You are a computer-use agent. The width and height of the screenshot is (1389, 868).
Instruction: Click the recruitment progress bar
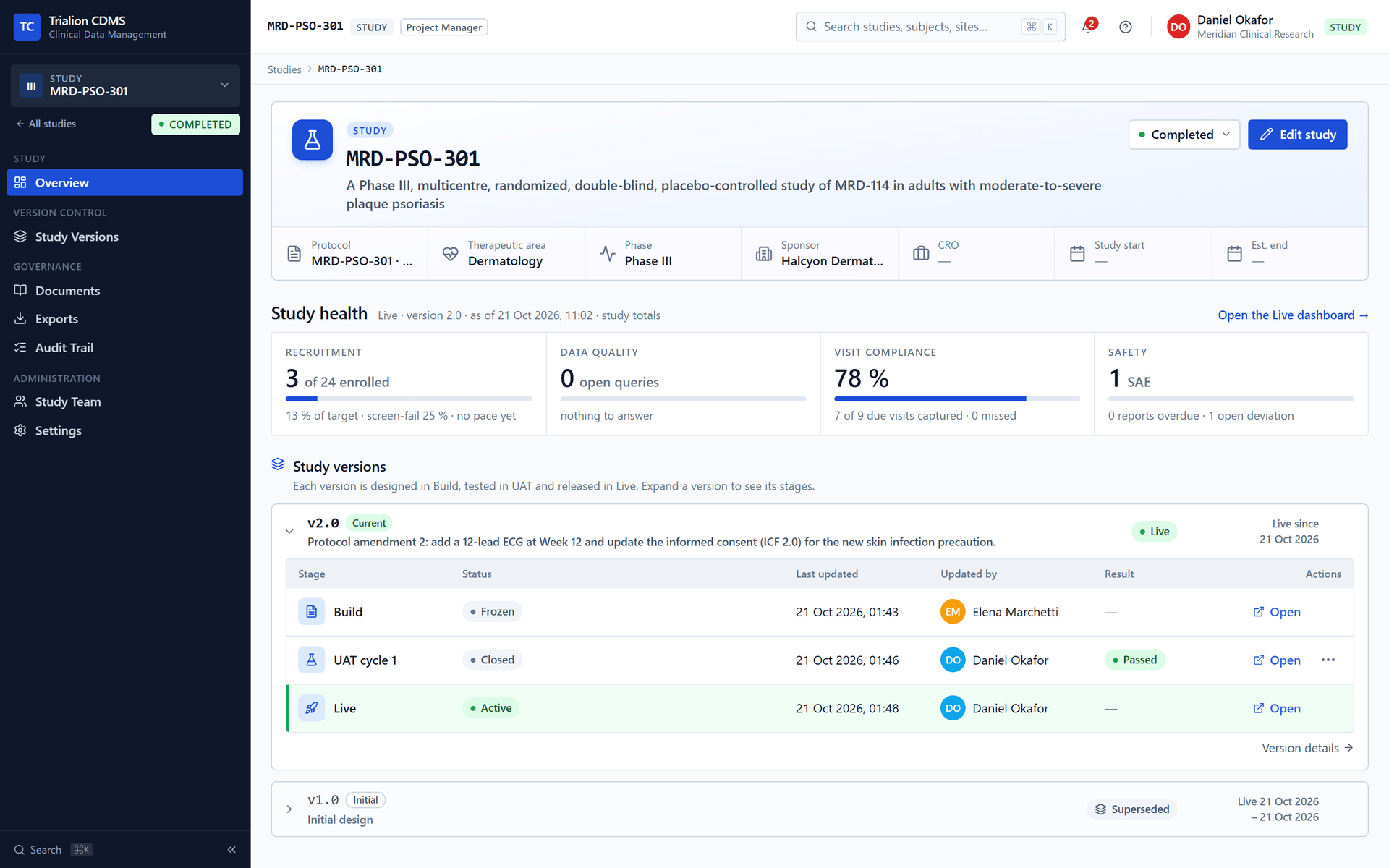click(409, 399)
